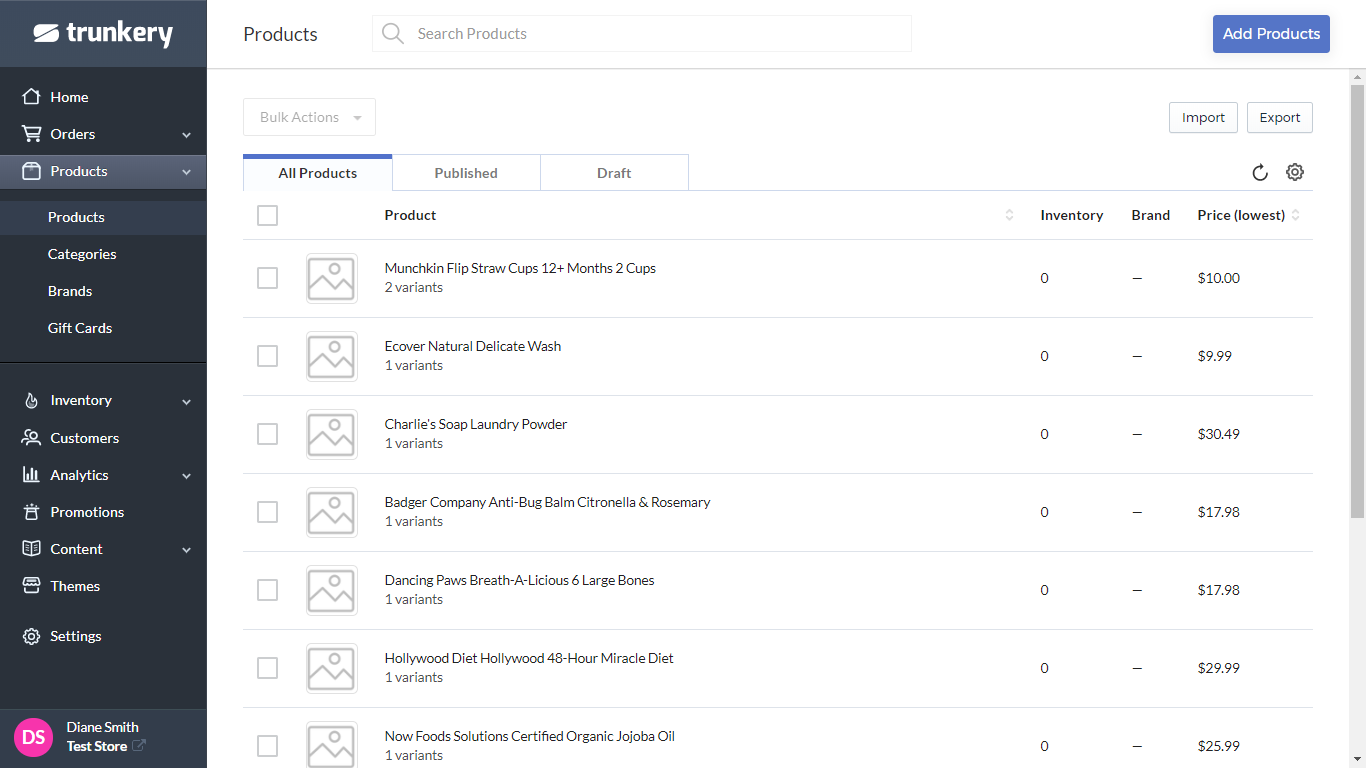Viewport: 1366px width, 768px height.
Task: Click Dancing Paws Breath-A-Licious image placeholder
Action: click(x=331, y=590)
